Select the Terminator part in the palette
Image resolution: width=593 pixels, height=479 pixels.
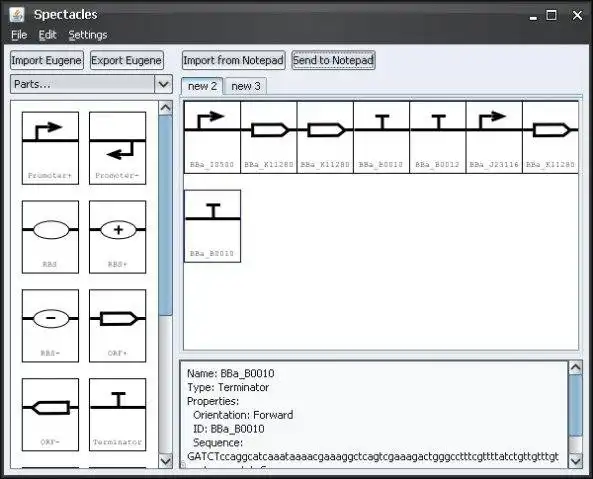[118, 414]
